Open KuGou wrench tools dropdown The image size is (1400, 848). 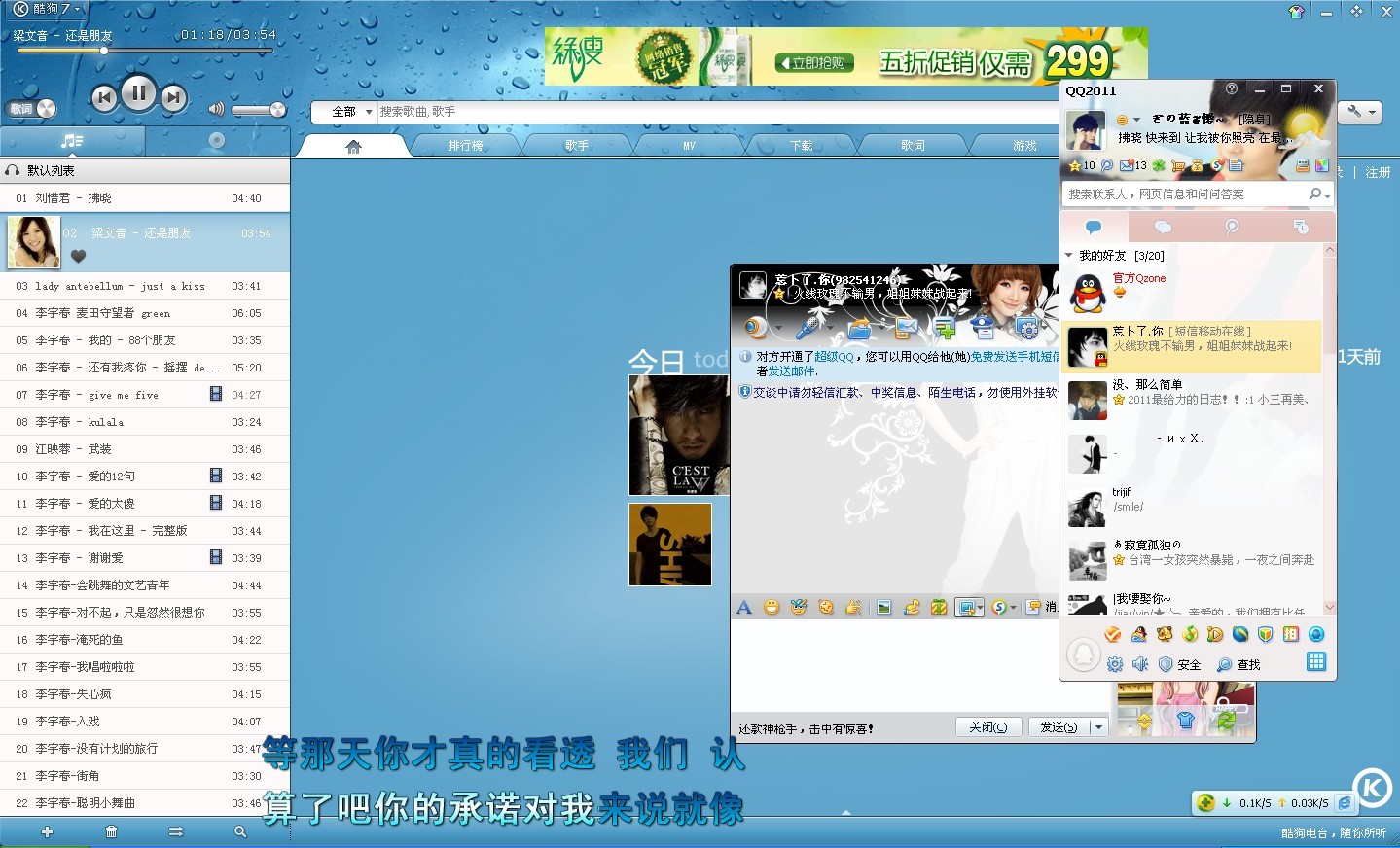pyautogui.click(x=1359, y=112)
